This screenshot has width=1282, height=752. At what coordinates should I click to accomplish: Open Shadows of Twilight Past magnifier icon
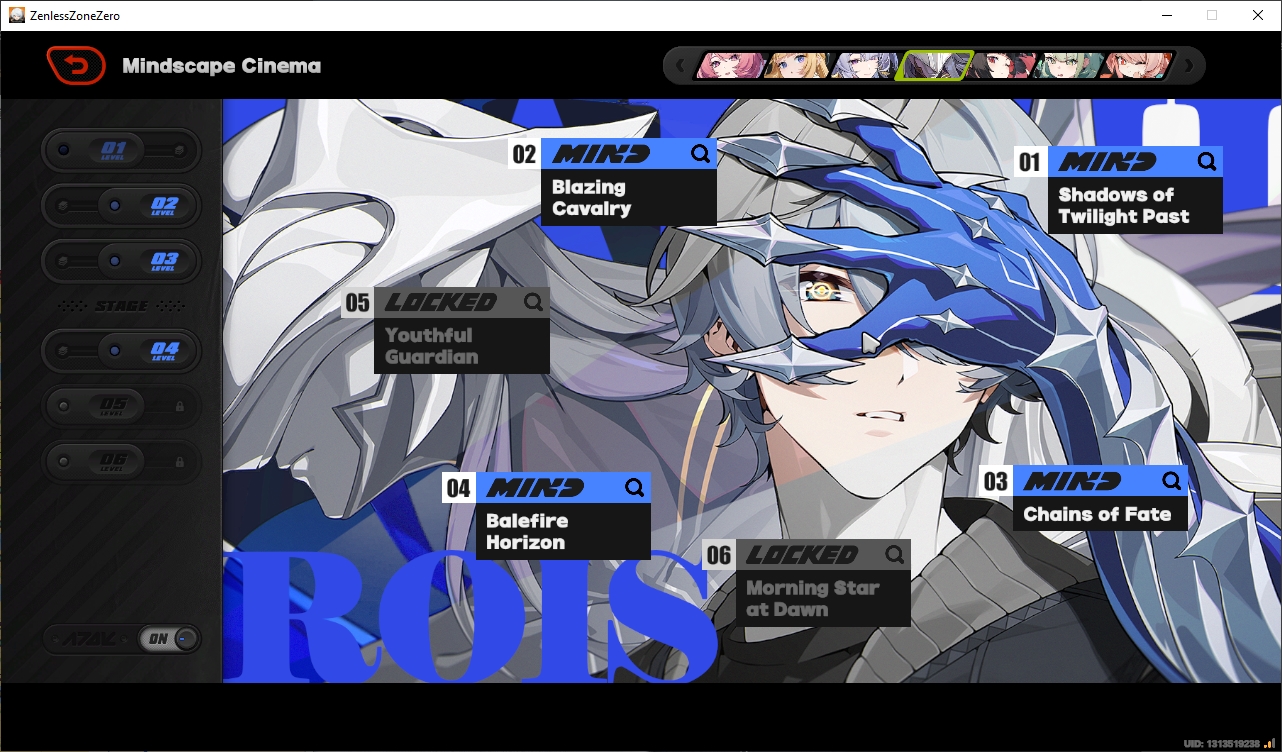(x=1207, y=162)
